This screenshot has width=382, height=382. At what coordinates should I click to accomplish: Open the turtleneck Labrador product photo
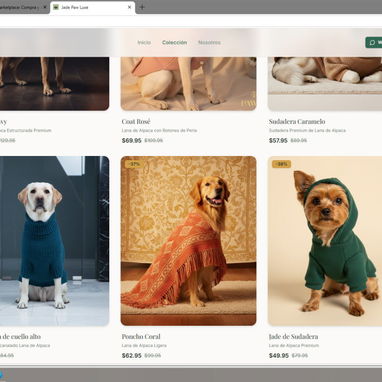54,241
